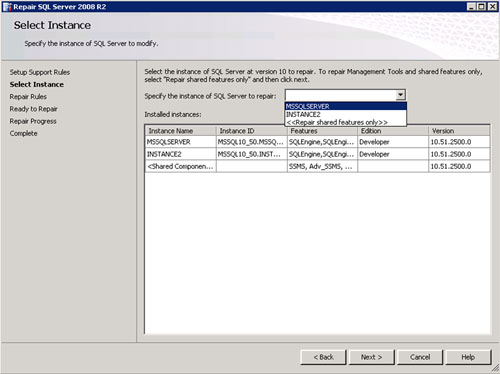The image size is (500, 374).
Task: Click the window resize grip corner
Action: (x=495, y=368)
